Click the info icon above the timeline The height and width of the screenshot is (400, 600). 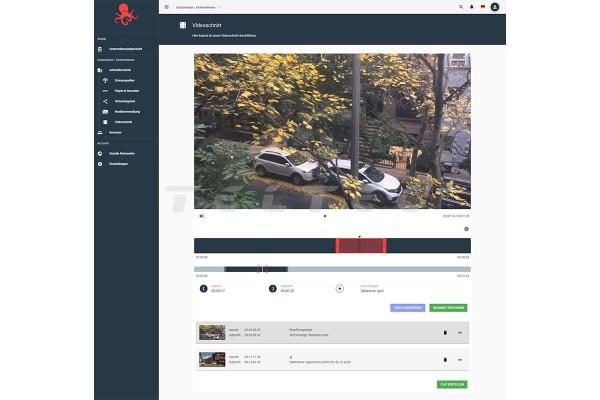[466, 229]
